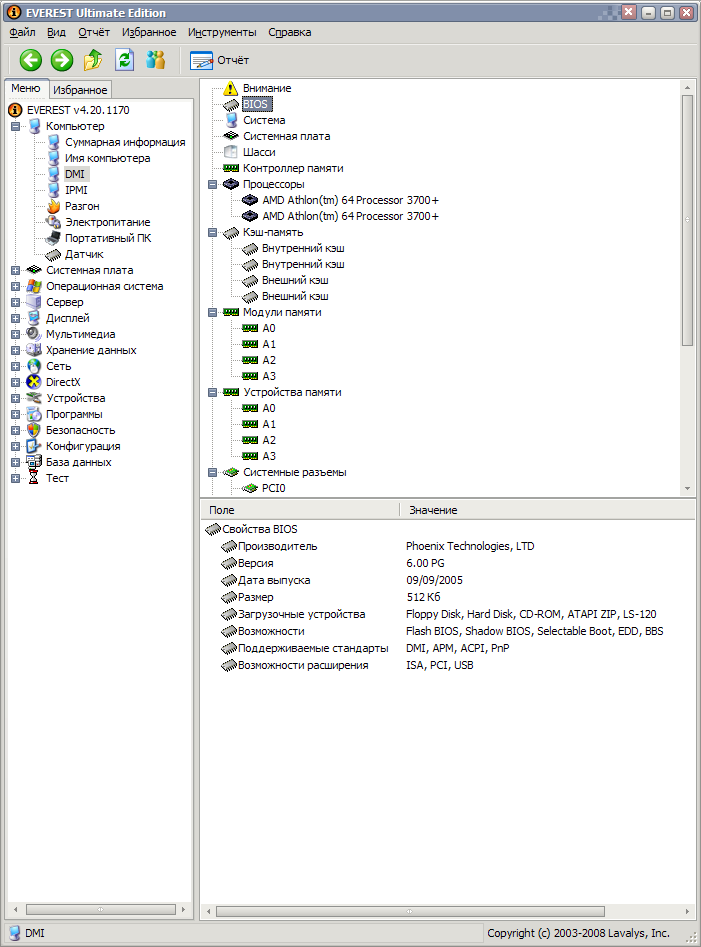Click the Конфигурация icon
701x947 pixels.
(x=34, y=446)
